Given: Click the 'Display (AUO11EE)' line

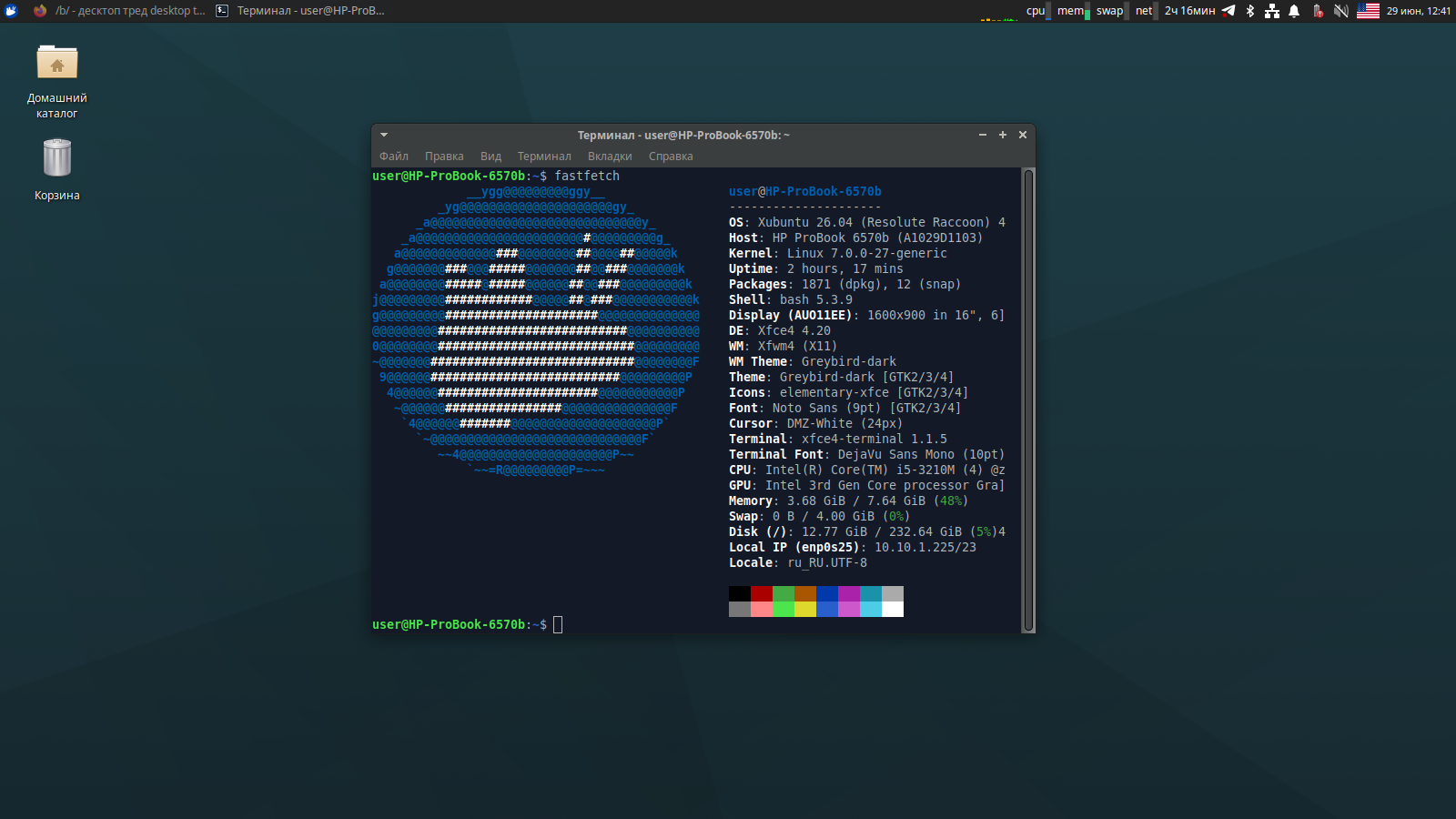Looking at the screenshot, I should (867, 316).
